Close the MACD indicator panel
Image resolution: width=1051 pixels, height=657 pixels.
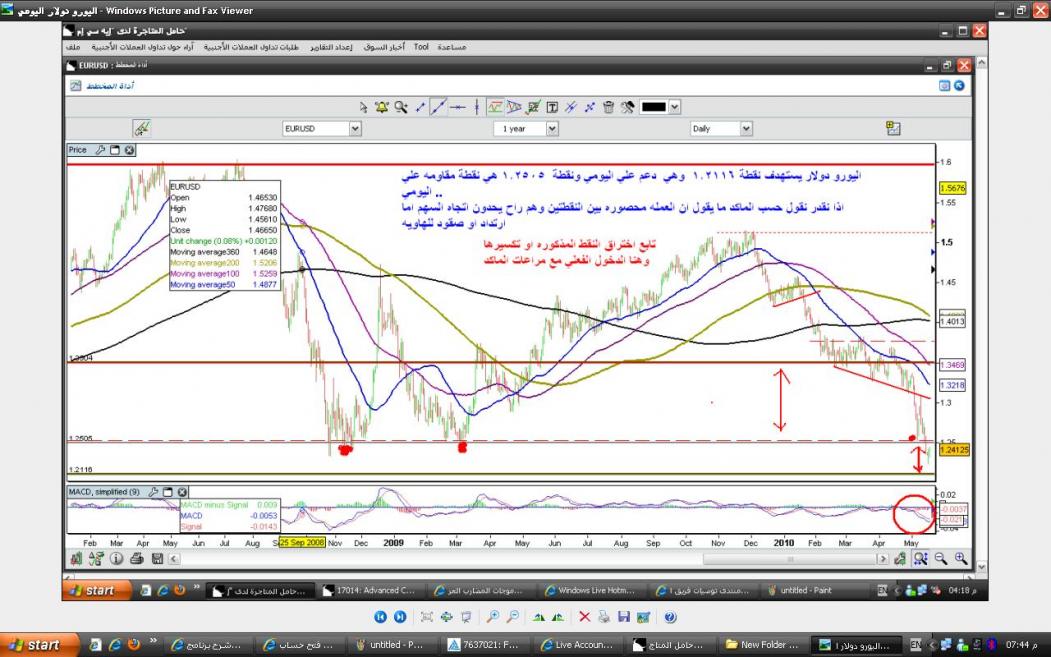point(182,492)
